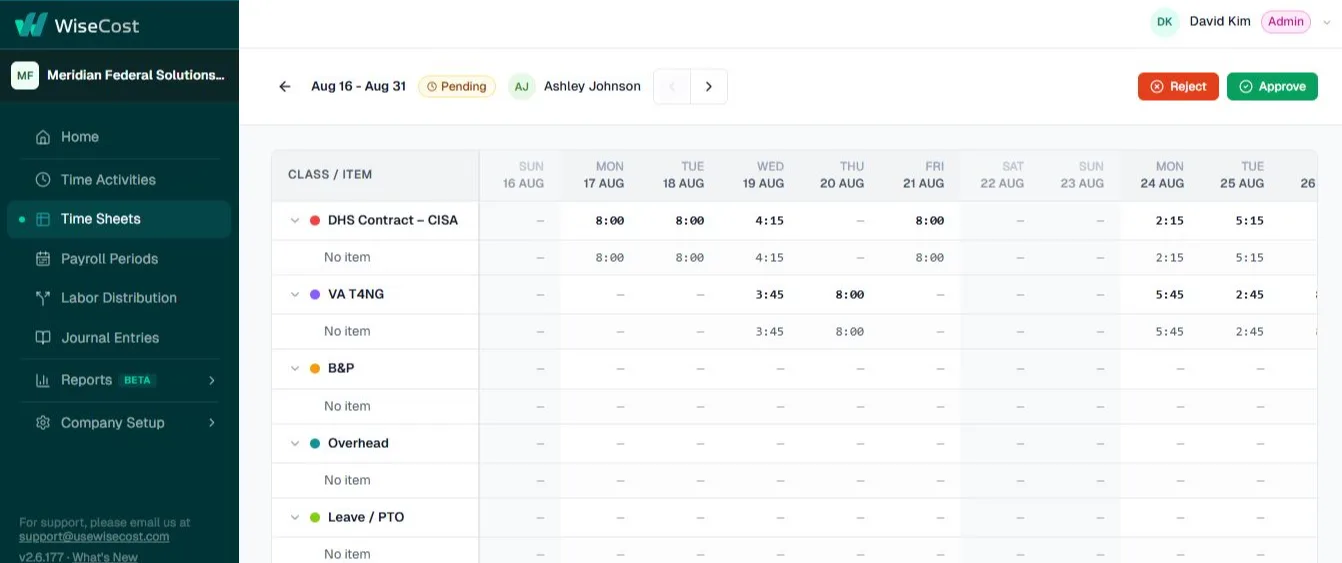The image size is (1342, 563).
Task: Click DHS Contract 4:15 total on Wed 19 Aug
Action: click(x=769, y=221)
